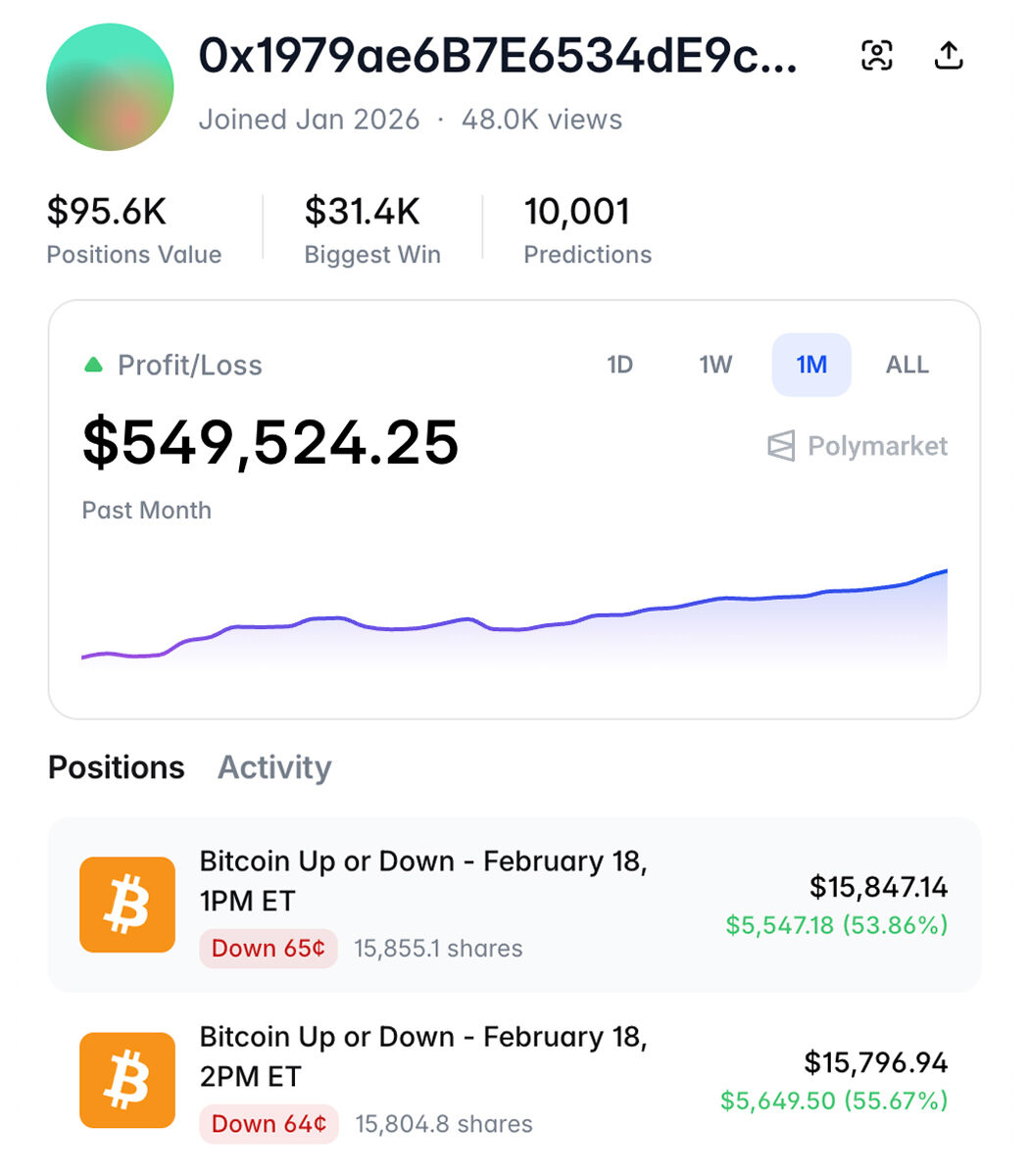
Task: Click the $549,524.25 profit amount
Action: 270,442
